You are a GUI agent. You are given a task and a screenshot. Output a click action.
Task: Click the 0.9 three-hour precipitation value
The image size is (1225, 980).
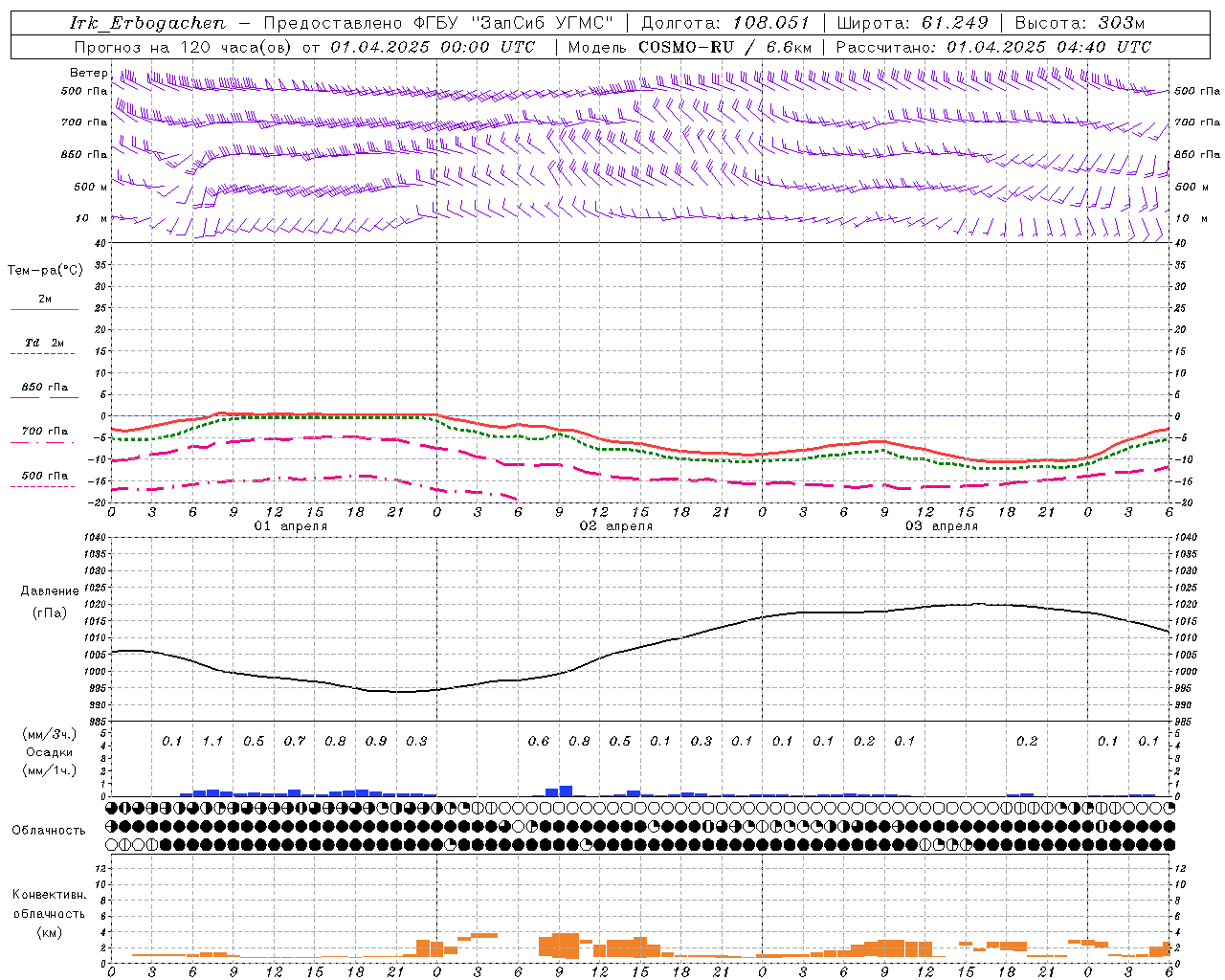(x=375, y=741)
